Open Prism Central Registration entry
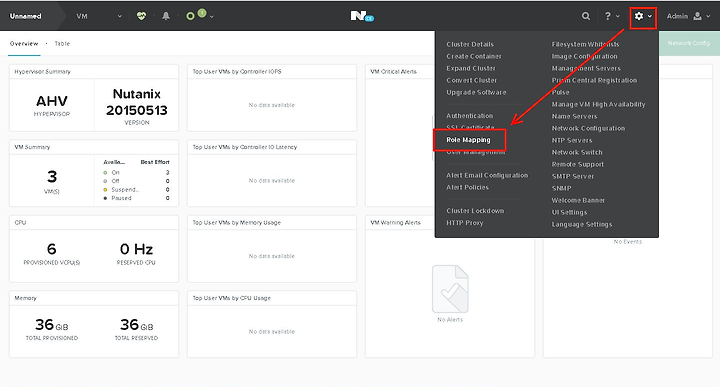The width and height of the screenshot is (720, 387). 594,80
